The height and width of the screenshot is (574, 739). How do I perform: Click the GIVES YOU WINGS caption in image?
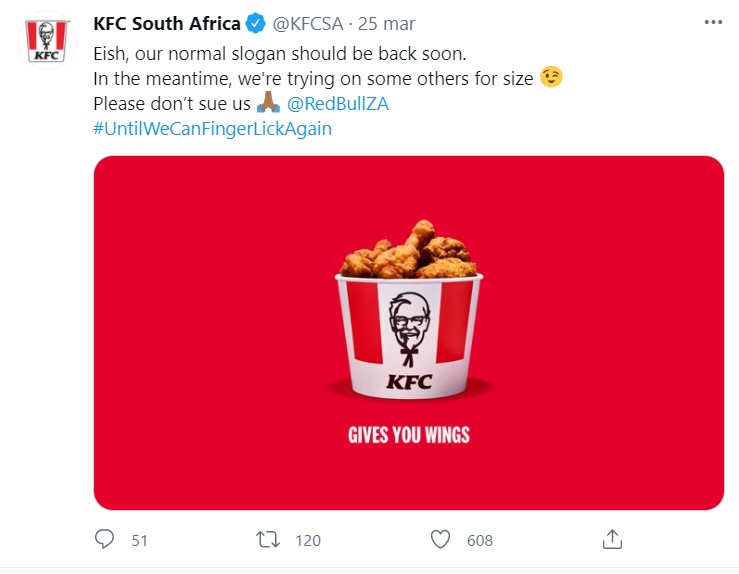(x=408, y=435)
